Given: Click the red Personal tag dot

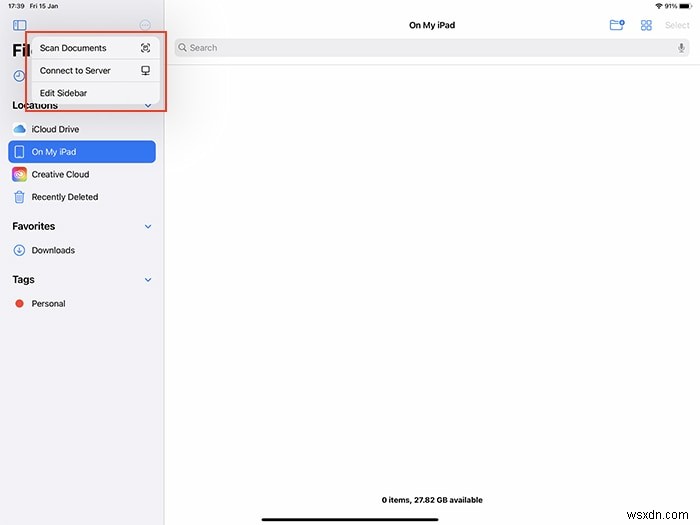Looking at the screenshot, I should click(x=19, y=304).
